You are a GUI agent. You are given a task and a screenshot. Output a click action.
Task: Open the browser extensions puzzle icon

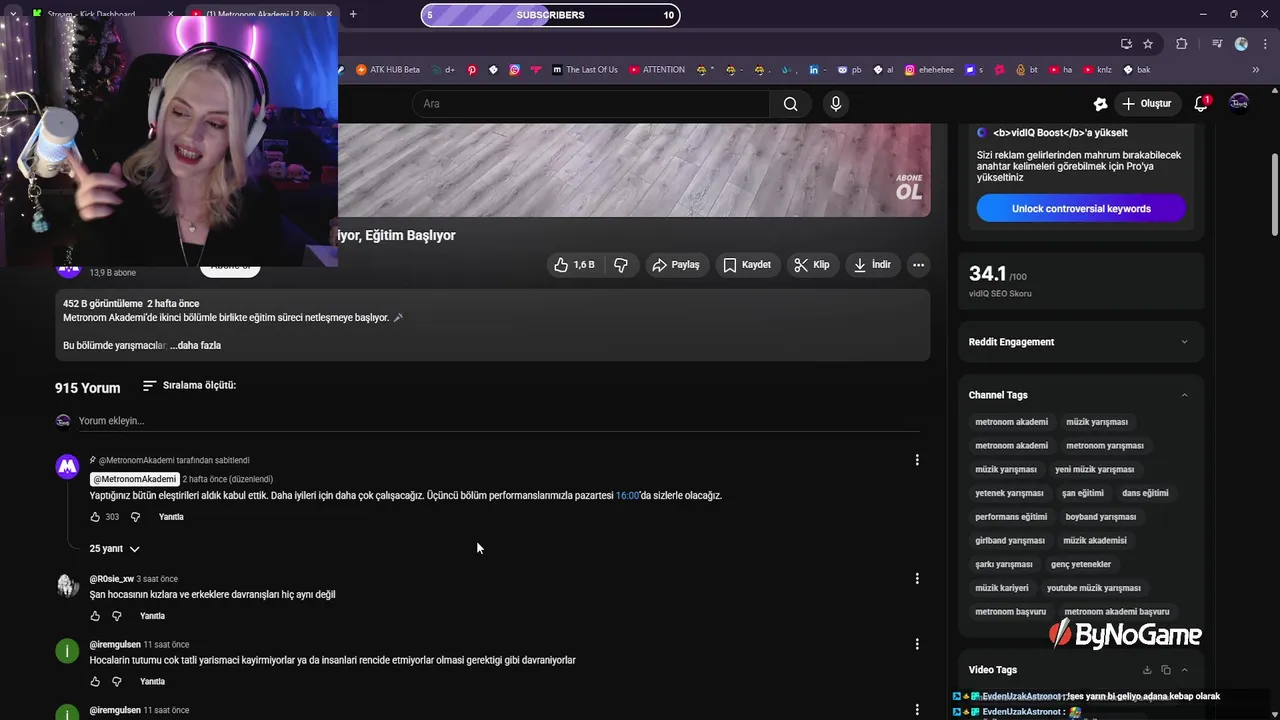pyautogui.click(x=1182, y=44)
